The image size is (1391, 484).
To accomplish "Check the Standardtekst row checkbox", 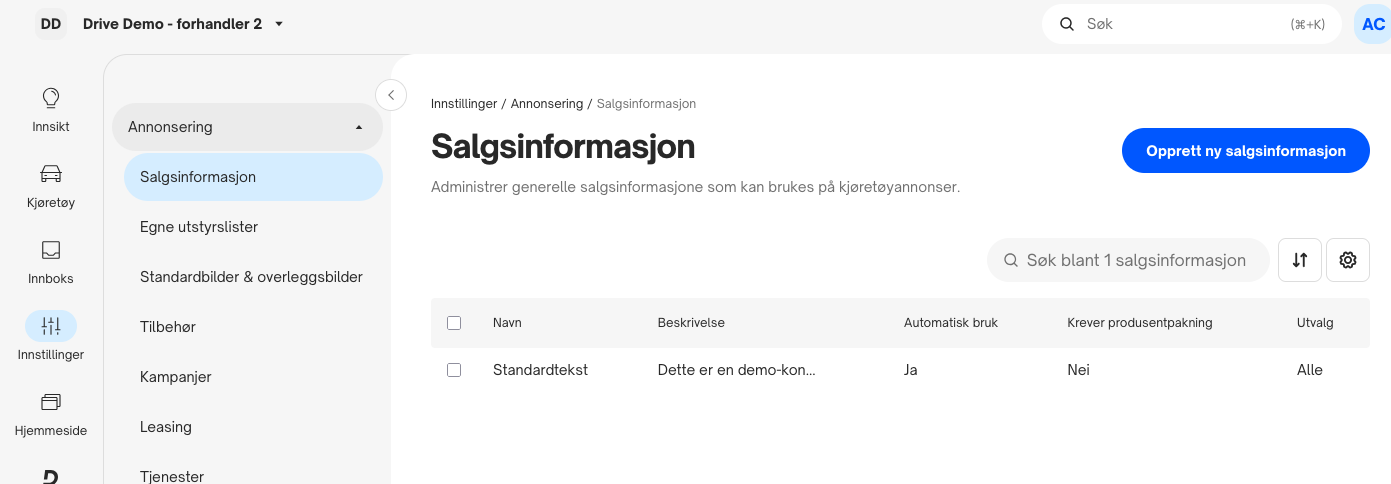I will 454,370.
